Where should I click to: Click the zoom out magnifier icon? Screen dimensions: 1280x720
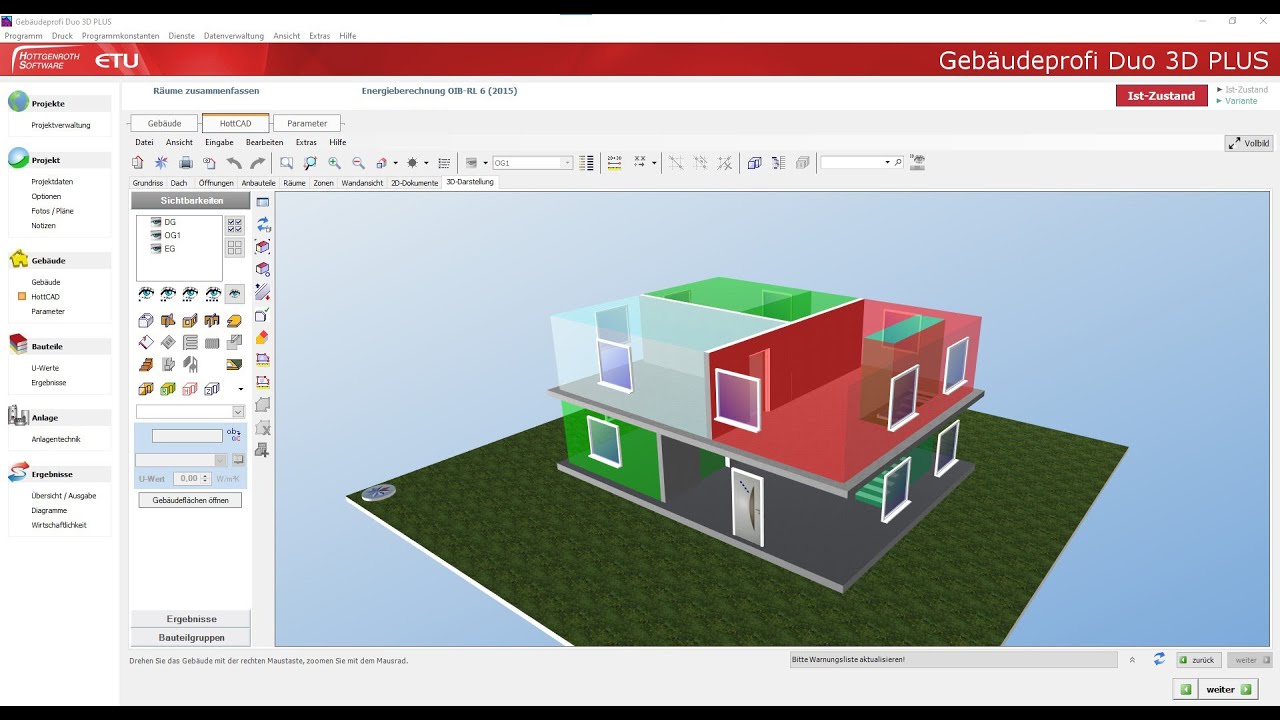(x=358, y=163)
